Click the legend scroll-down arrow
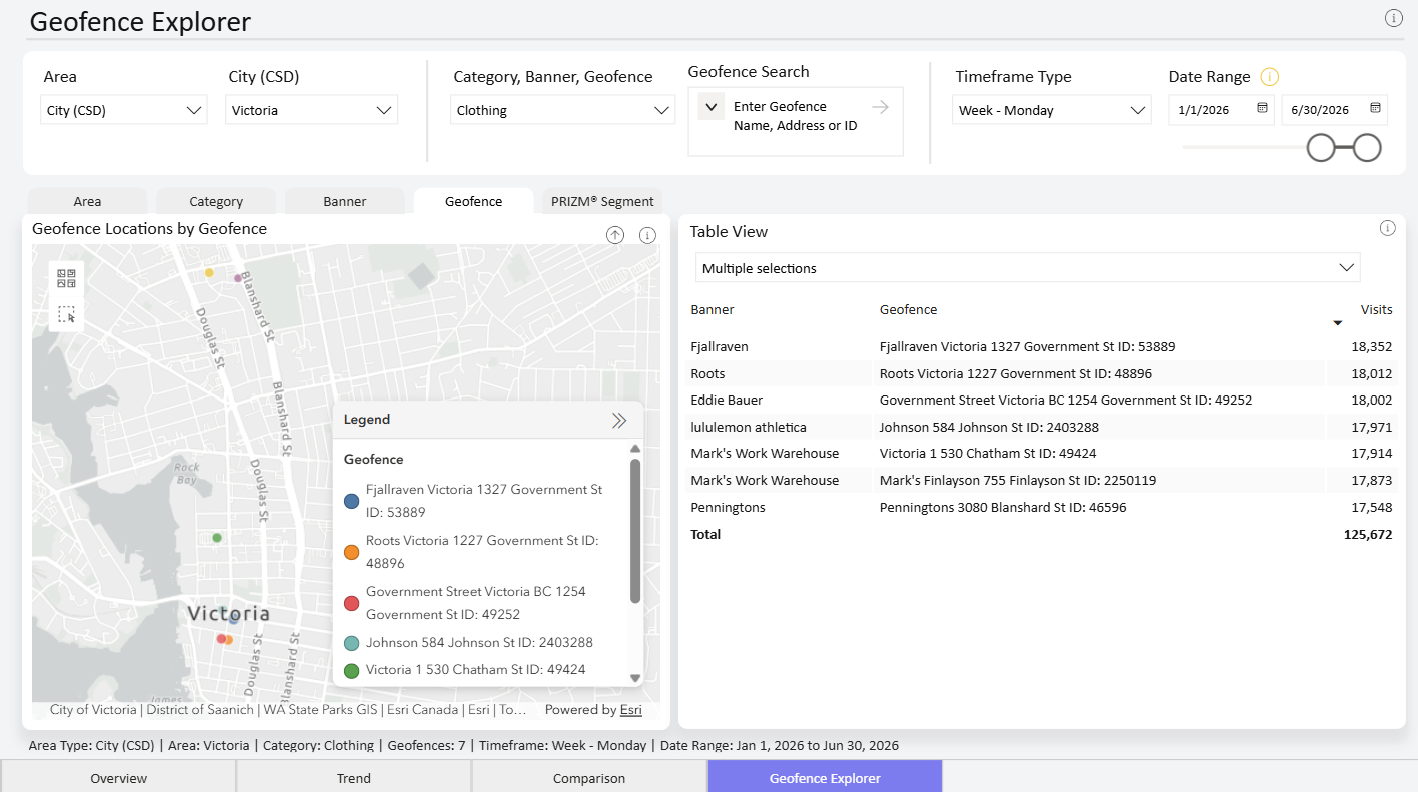 [x=635, y=677]
